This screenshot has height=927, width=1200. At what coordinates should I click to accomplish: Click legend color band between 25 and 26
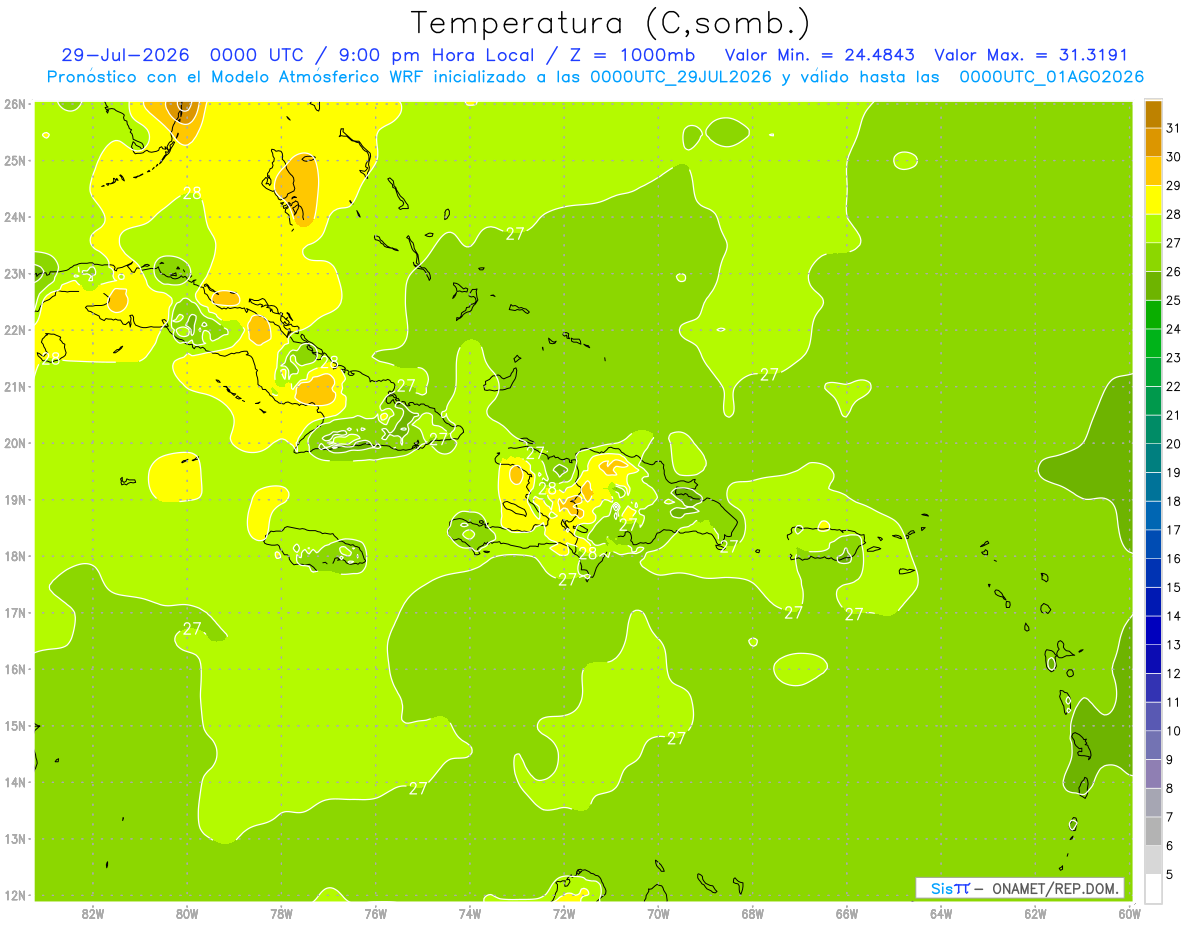(1153, 286)
